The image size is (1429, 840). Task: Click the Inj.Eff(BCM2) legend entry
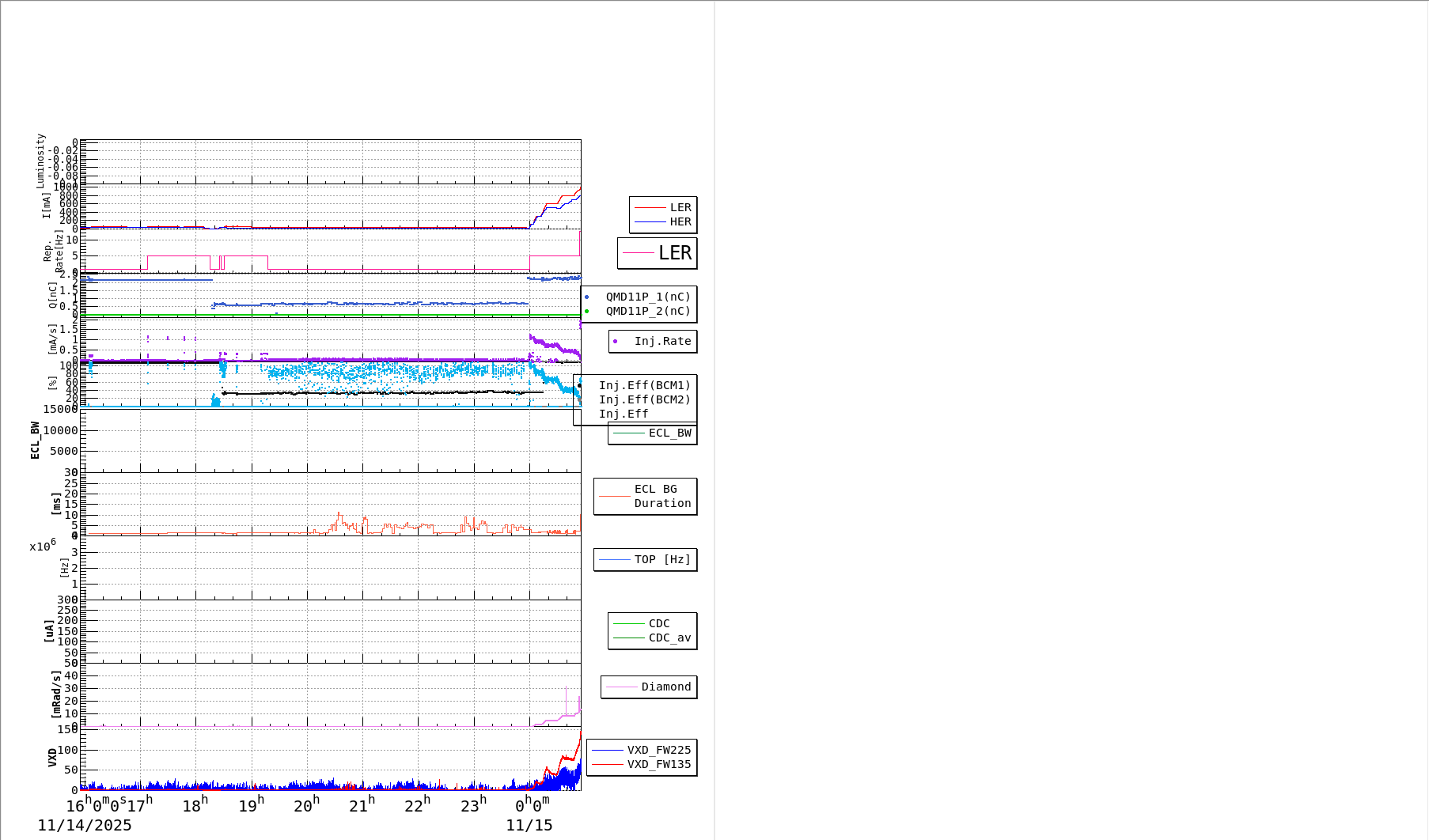click(x=644, y=400)
